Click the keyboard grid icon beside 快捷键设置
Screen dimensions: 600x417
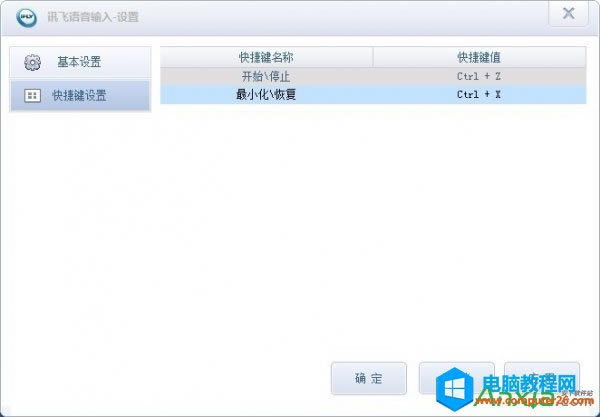pos(32,96)
